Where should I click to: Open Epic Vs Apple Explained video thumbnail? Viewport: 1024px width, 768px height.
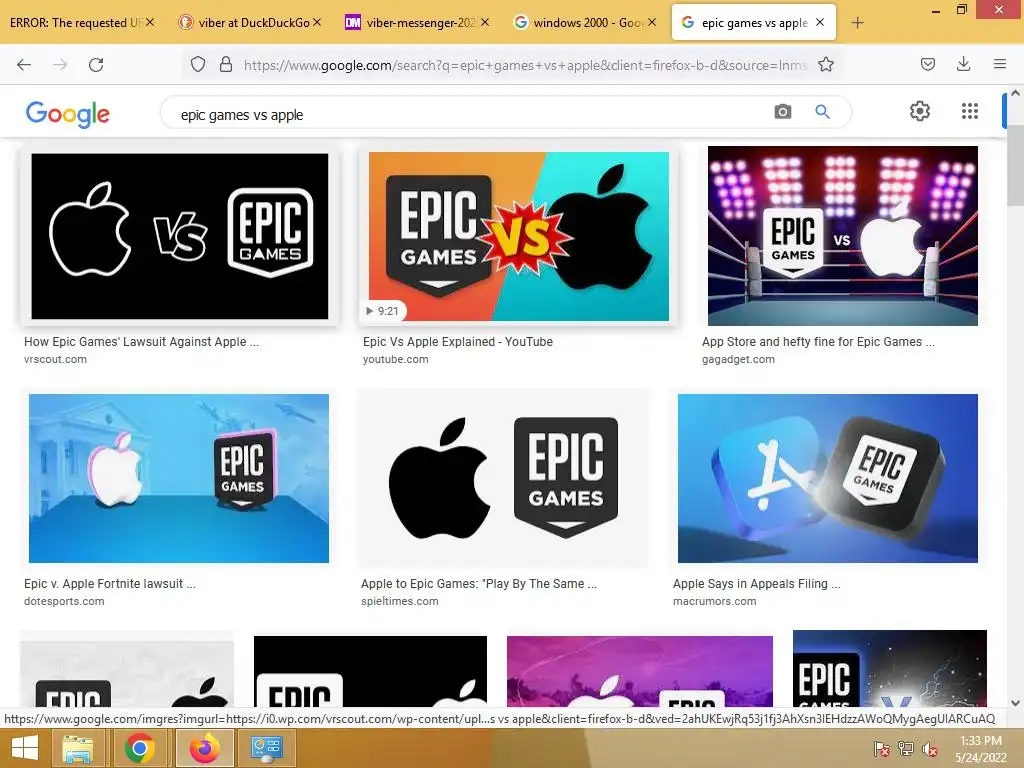(x=519, y=236)
